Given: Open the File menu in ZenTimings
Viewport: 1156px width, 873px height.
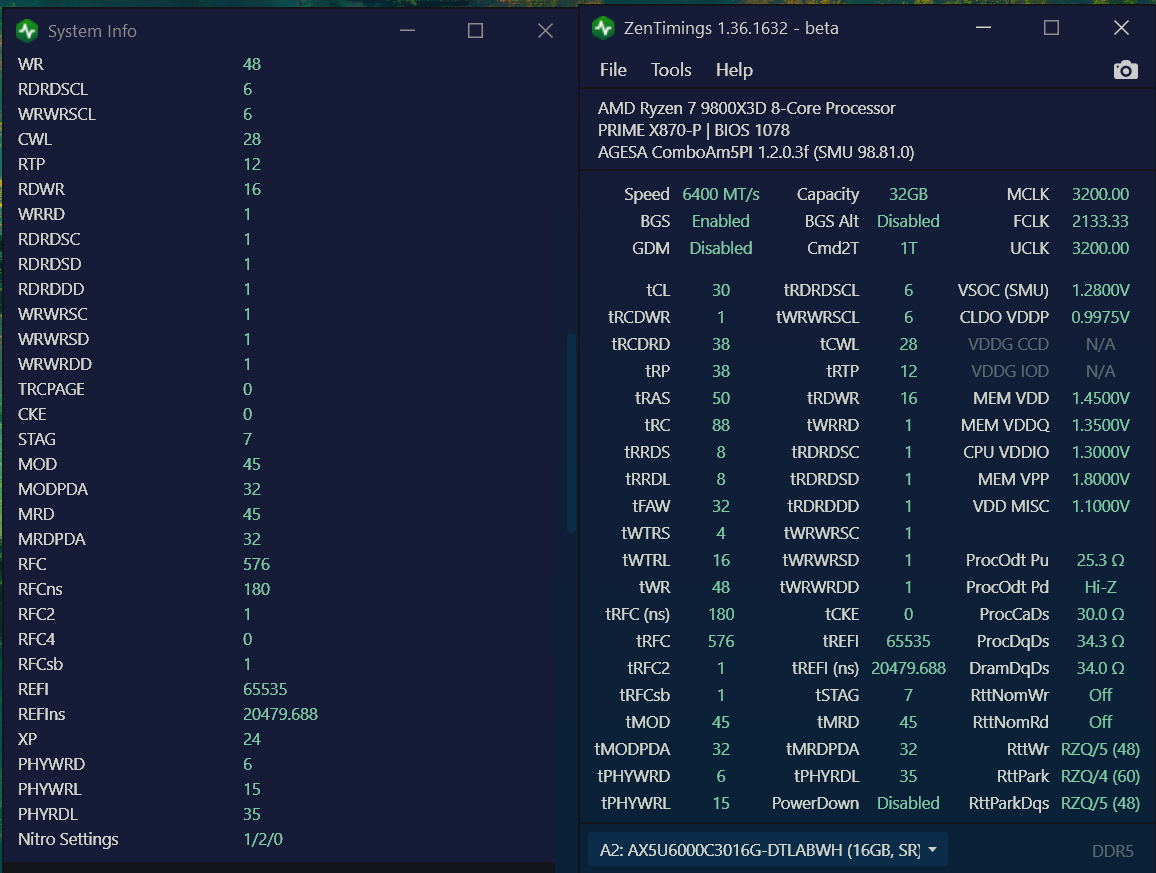Looking at the screenshot, I should tap(613, 70).
